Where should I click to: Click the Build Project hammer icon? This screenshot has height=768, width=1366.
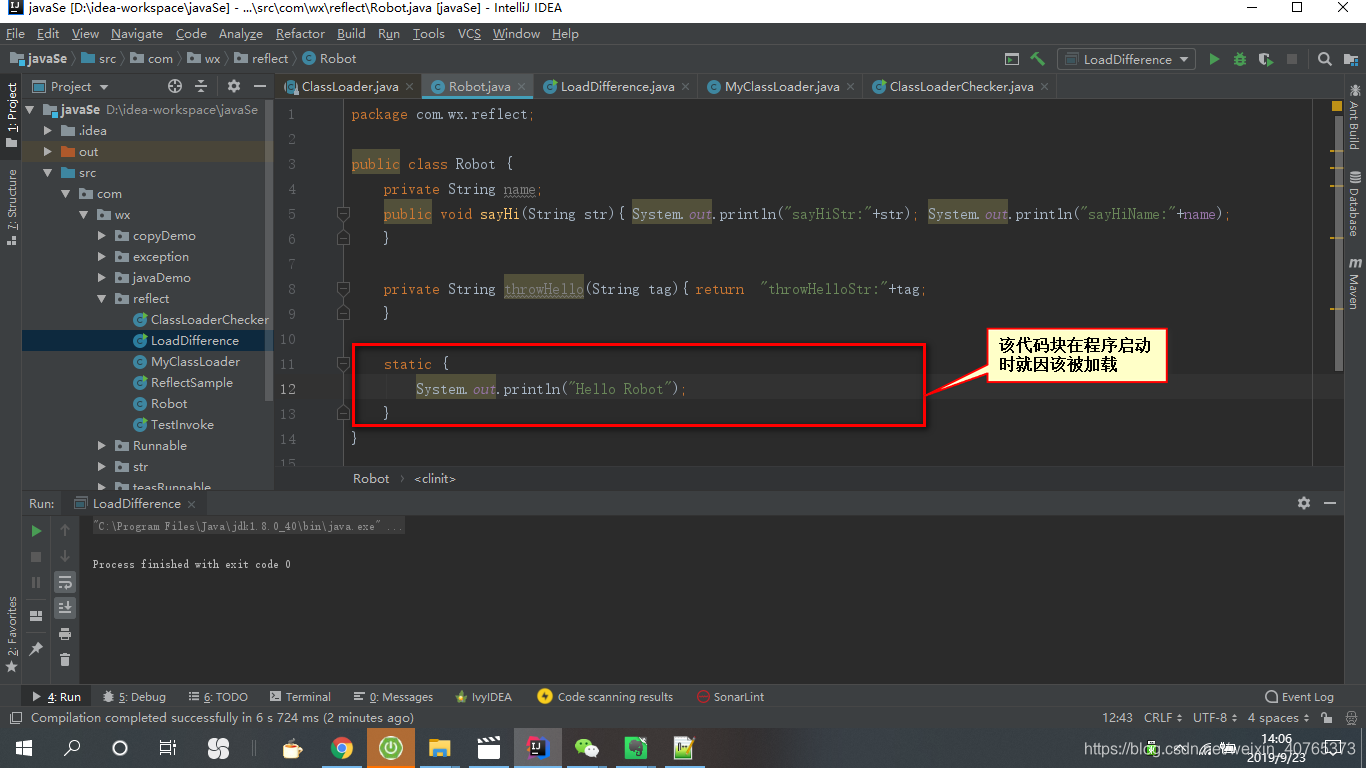coord(1038,59)
